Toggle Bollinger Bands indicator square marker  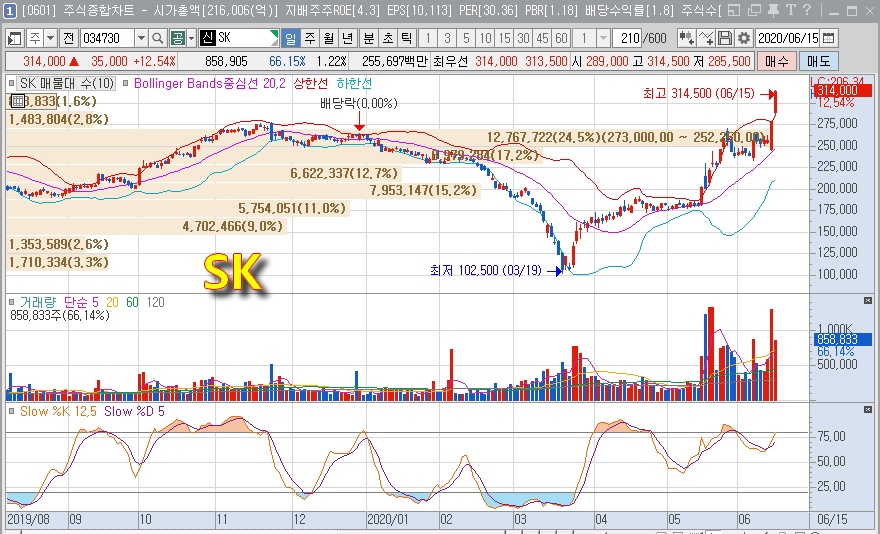125,84
